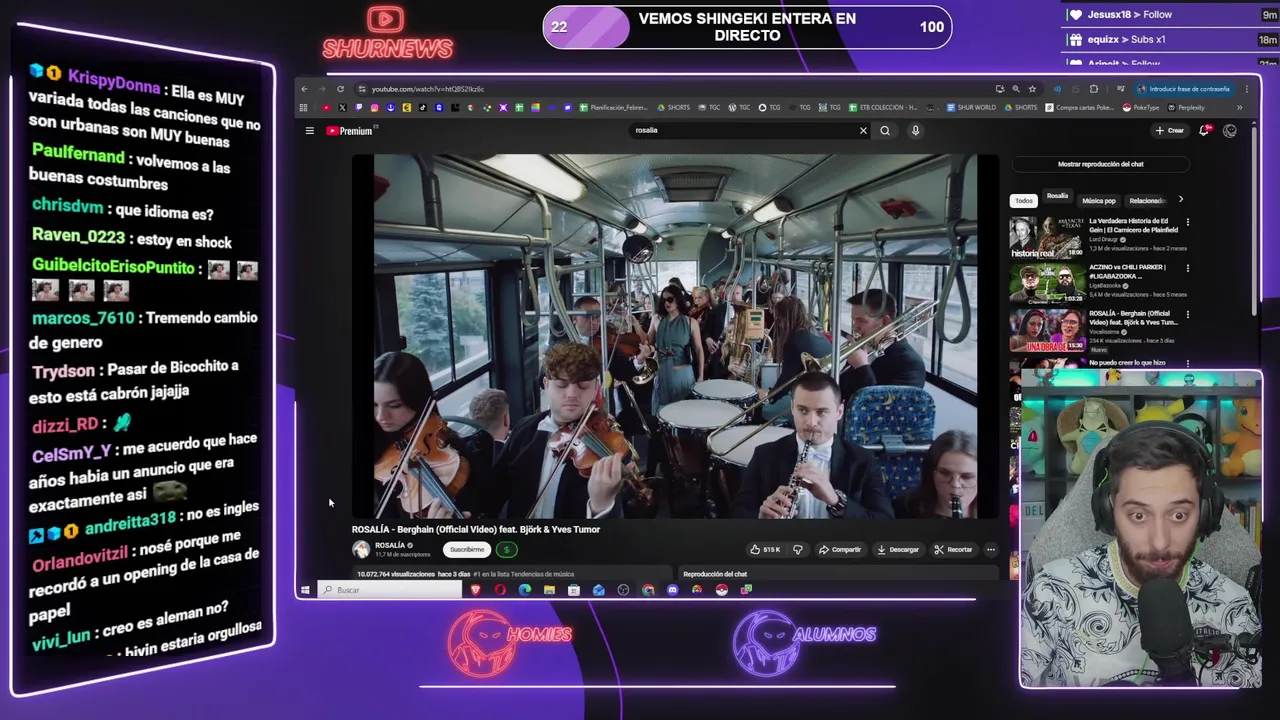Image resolution: width=1280 pixels, height=720 pixels.
Task: Open ROSALÍA channel avatar
Action: point(361,549)
